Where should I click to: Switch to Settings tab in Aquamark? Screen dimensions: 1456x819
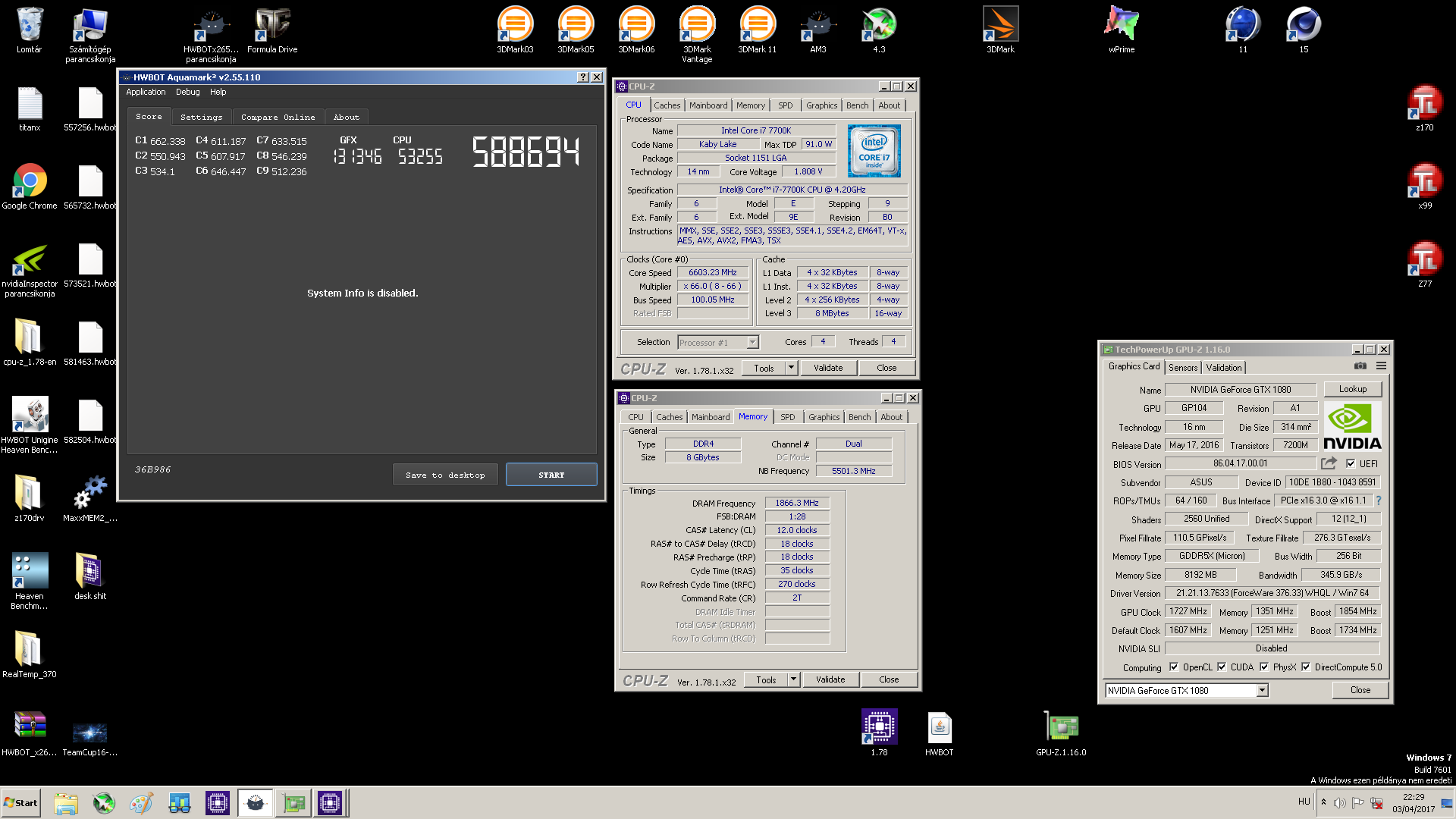(x=202, y=117)
